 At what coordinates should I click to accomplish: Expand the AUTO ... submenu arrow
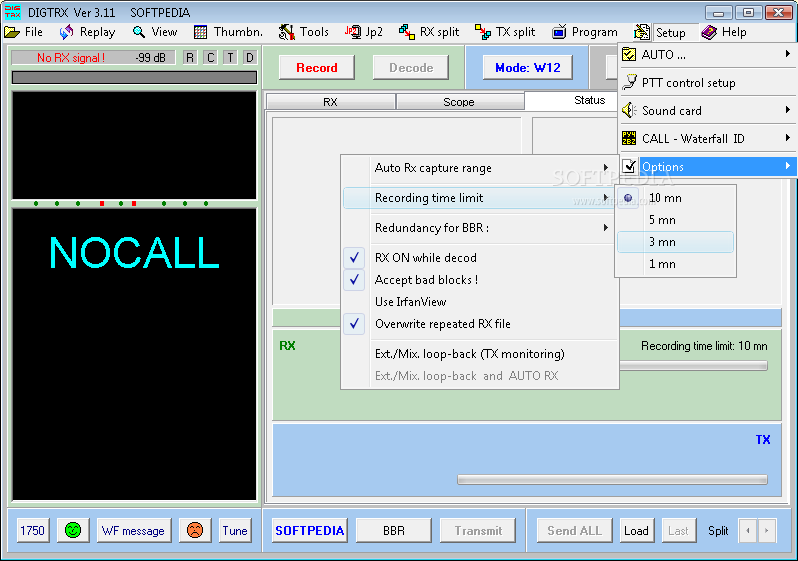pyautogui.click(x=787, y=54)
